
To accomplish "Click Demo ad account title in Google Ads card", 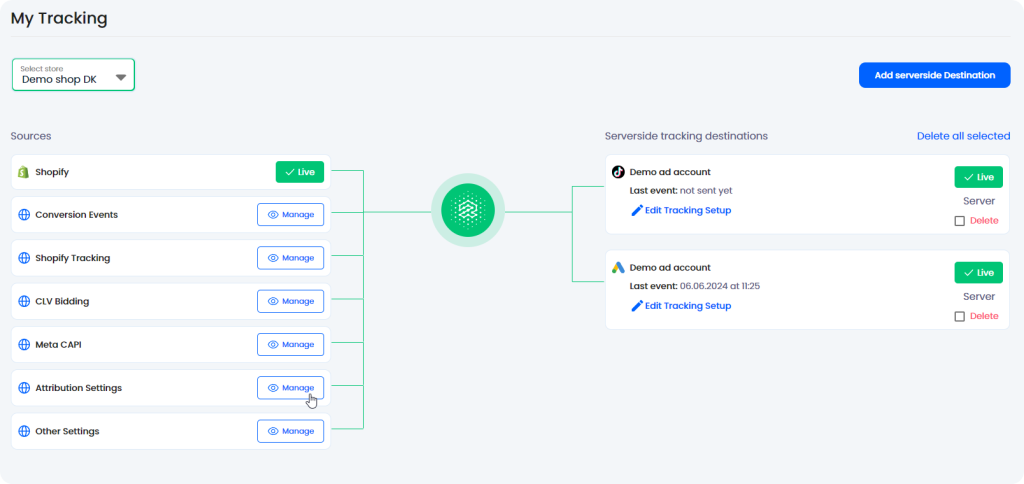I will 670,268.
